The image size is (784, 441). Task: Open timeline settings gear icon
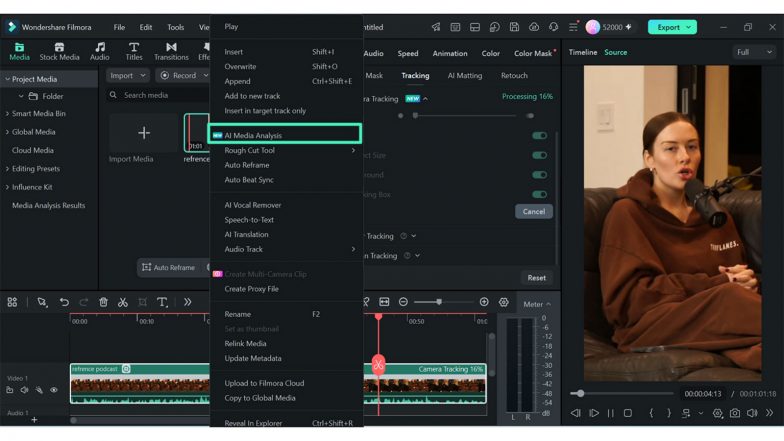click(504, 302)
